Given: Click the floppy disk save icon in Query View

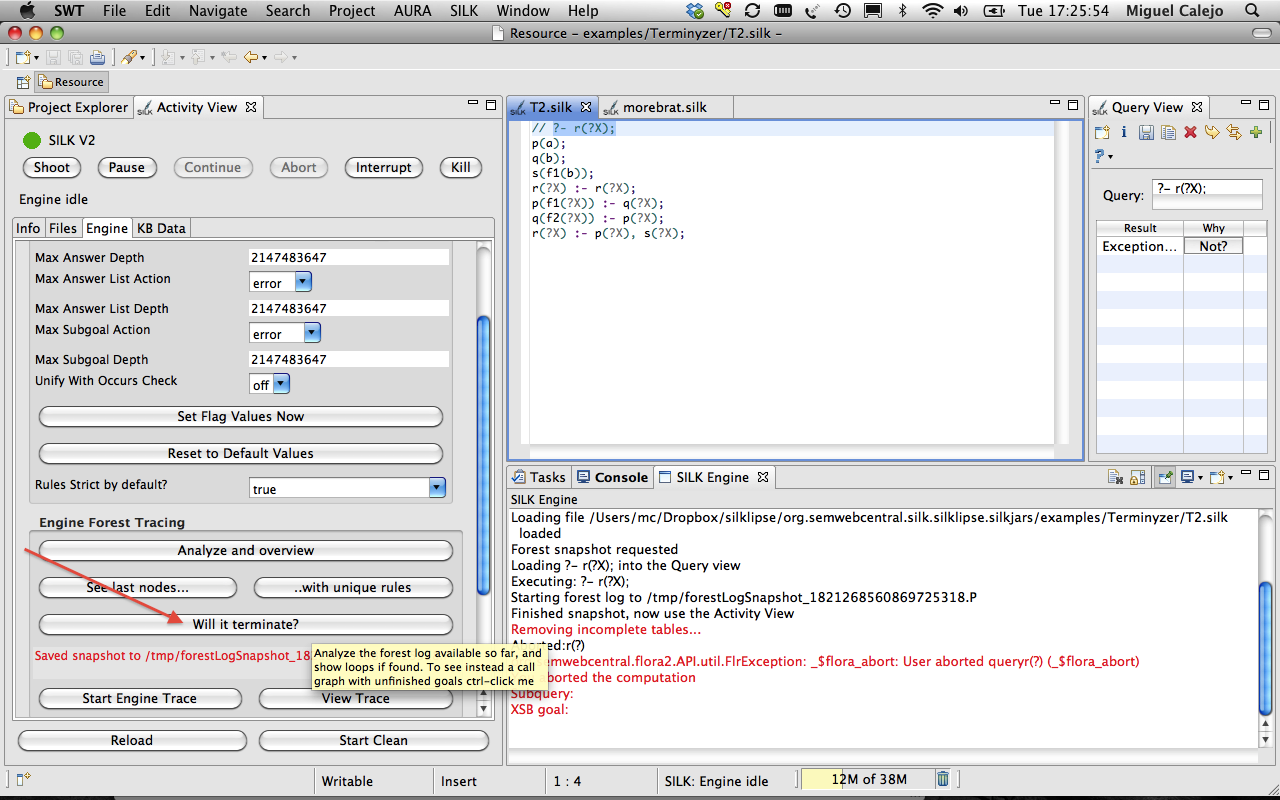Looking at the screenshot, I should click(x=1146, y=132).
